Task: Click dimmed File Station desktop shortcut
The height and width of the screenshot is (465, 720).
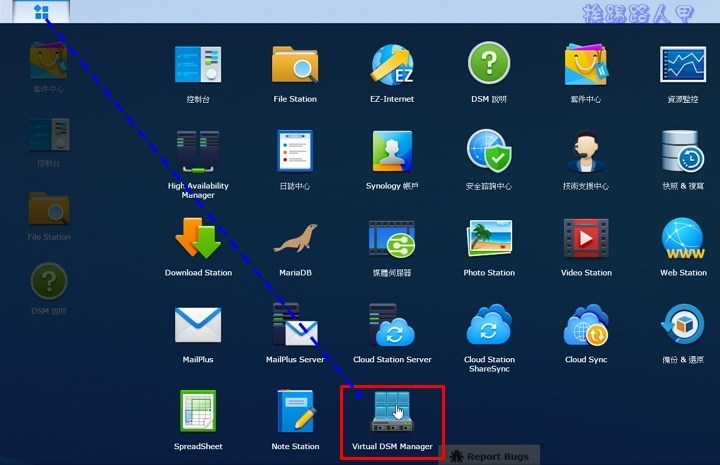Action: 49,209
